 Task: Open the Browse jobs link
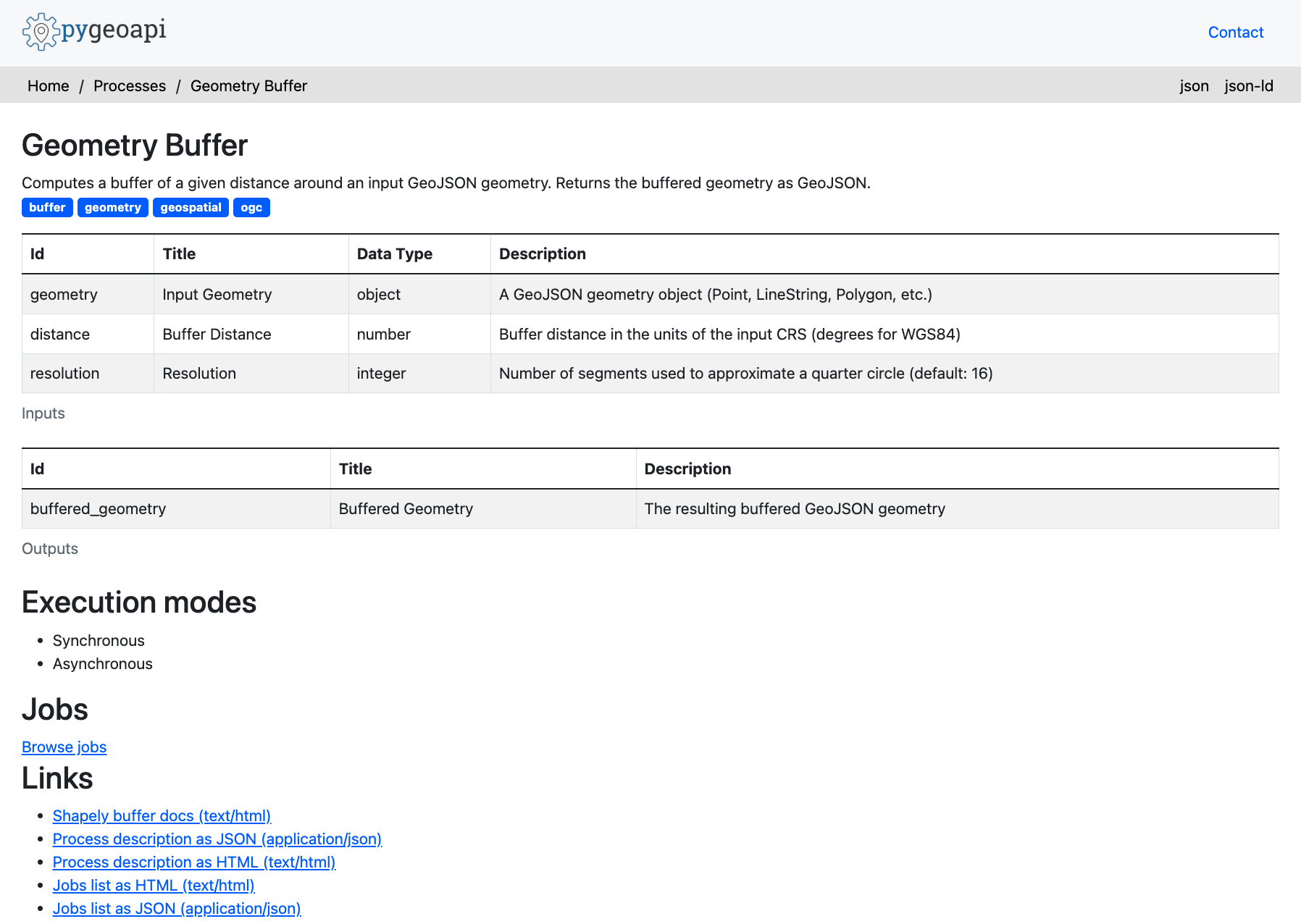click(64, 747)
